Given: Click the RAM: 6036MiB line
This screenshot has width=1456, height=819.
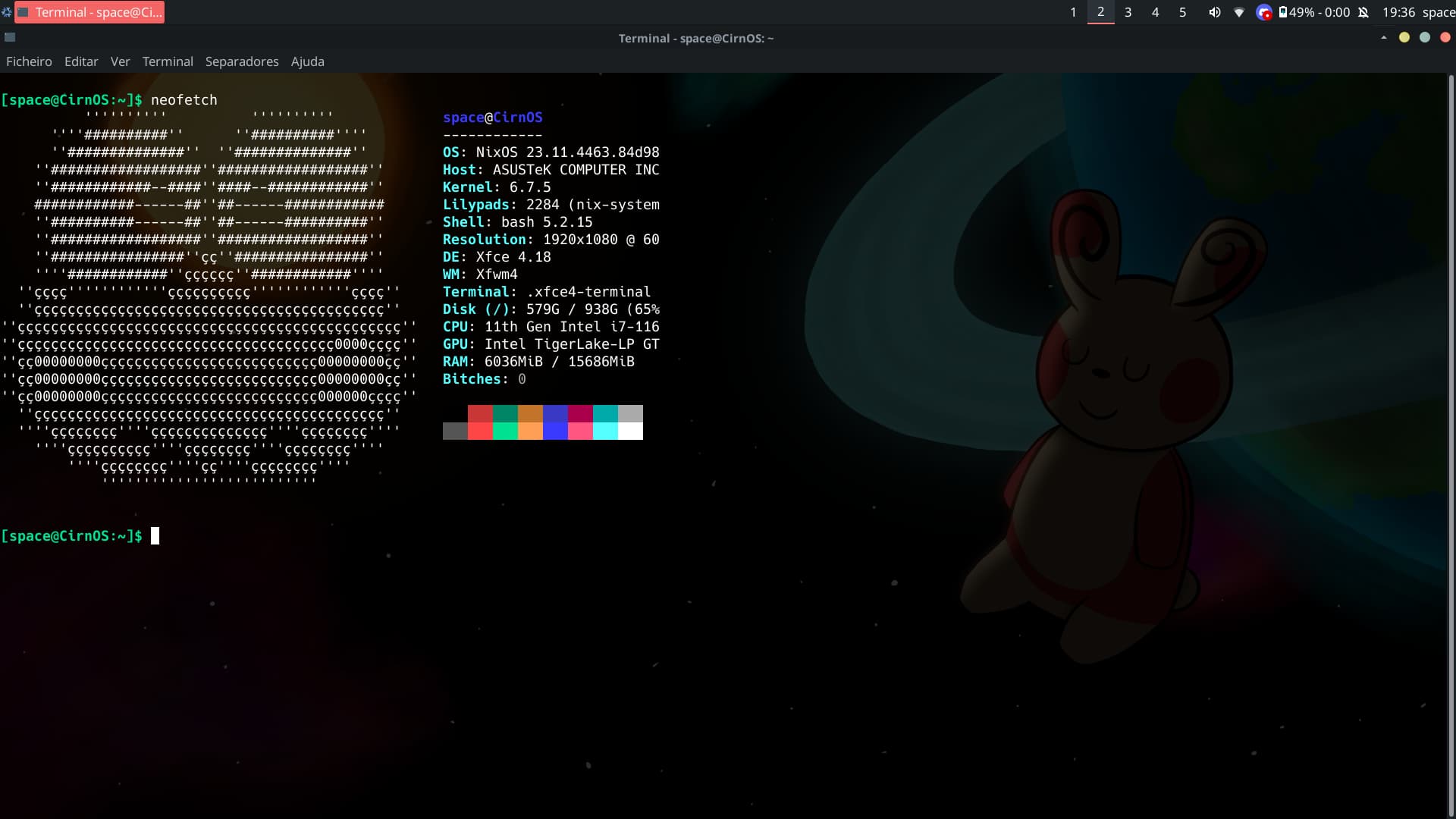Looking at the screenshot, I should (538, 362).
